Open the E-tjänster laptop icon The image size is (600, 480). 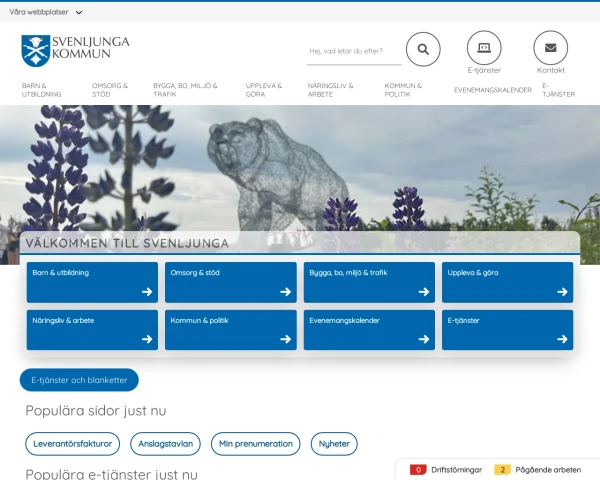(484, 48)
